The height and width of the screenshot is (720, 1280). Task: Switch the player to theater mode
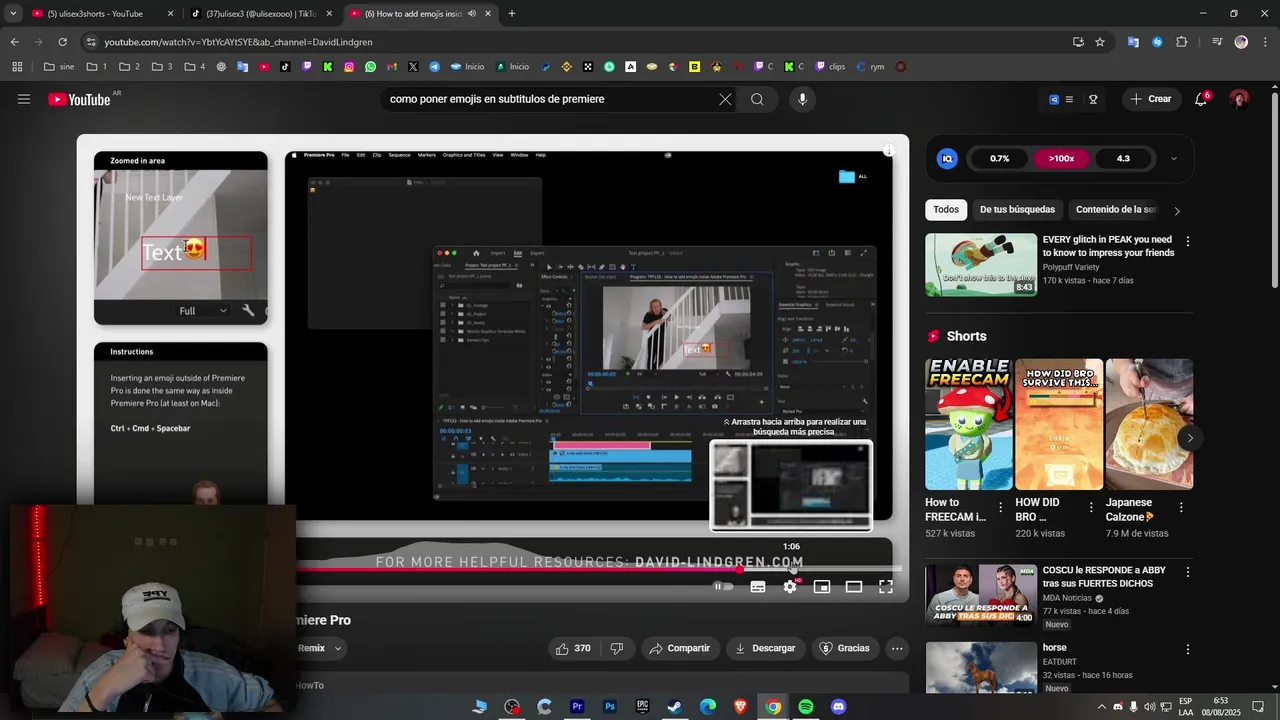(x=854, y=587)
